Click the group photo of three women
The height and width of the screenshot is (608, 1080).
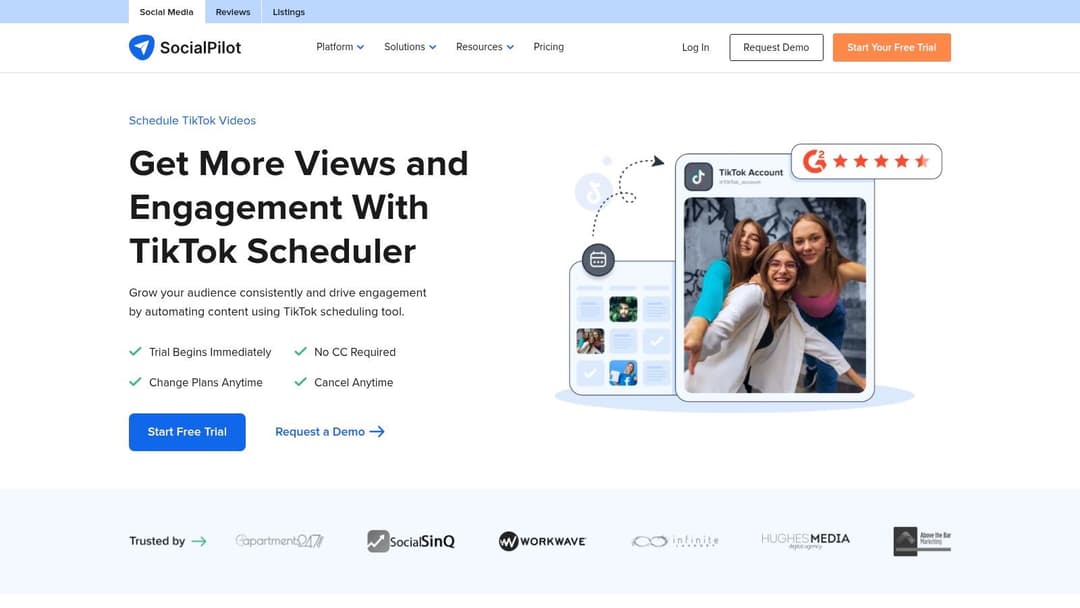(775, 295)
